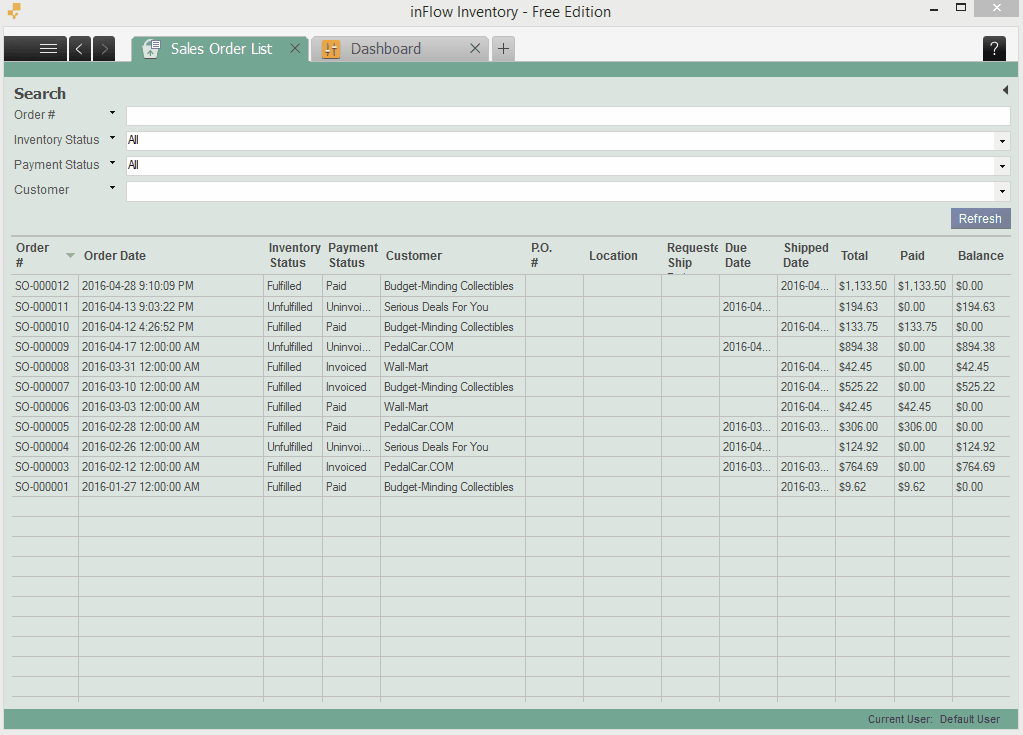Click order date 2016-04-13 9:03:22 PM
Viewport: 1023px width, 735px height.
tap(138, 307)
